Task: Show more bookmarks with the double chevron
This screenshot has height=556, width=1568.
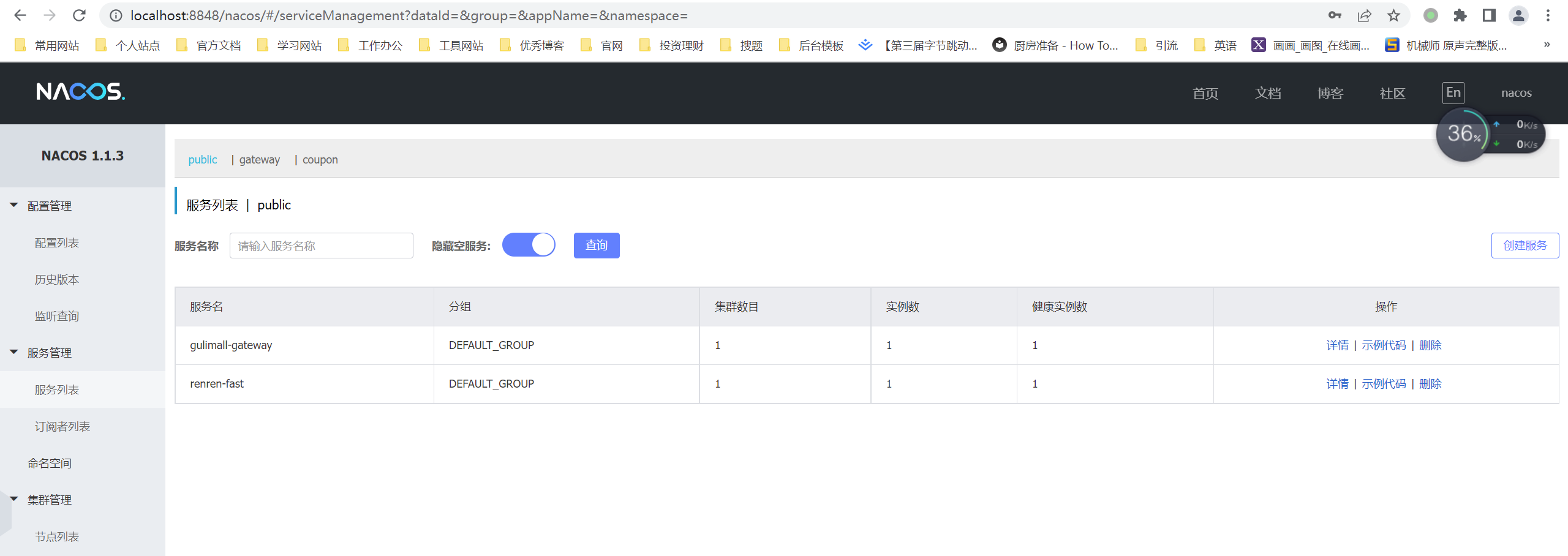Action: pyautogui.click(x=1547, y=45)
